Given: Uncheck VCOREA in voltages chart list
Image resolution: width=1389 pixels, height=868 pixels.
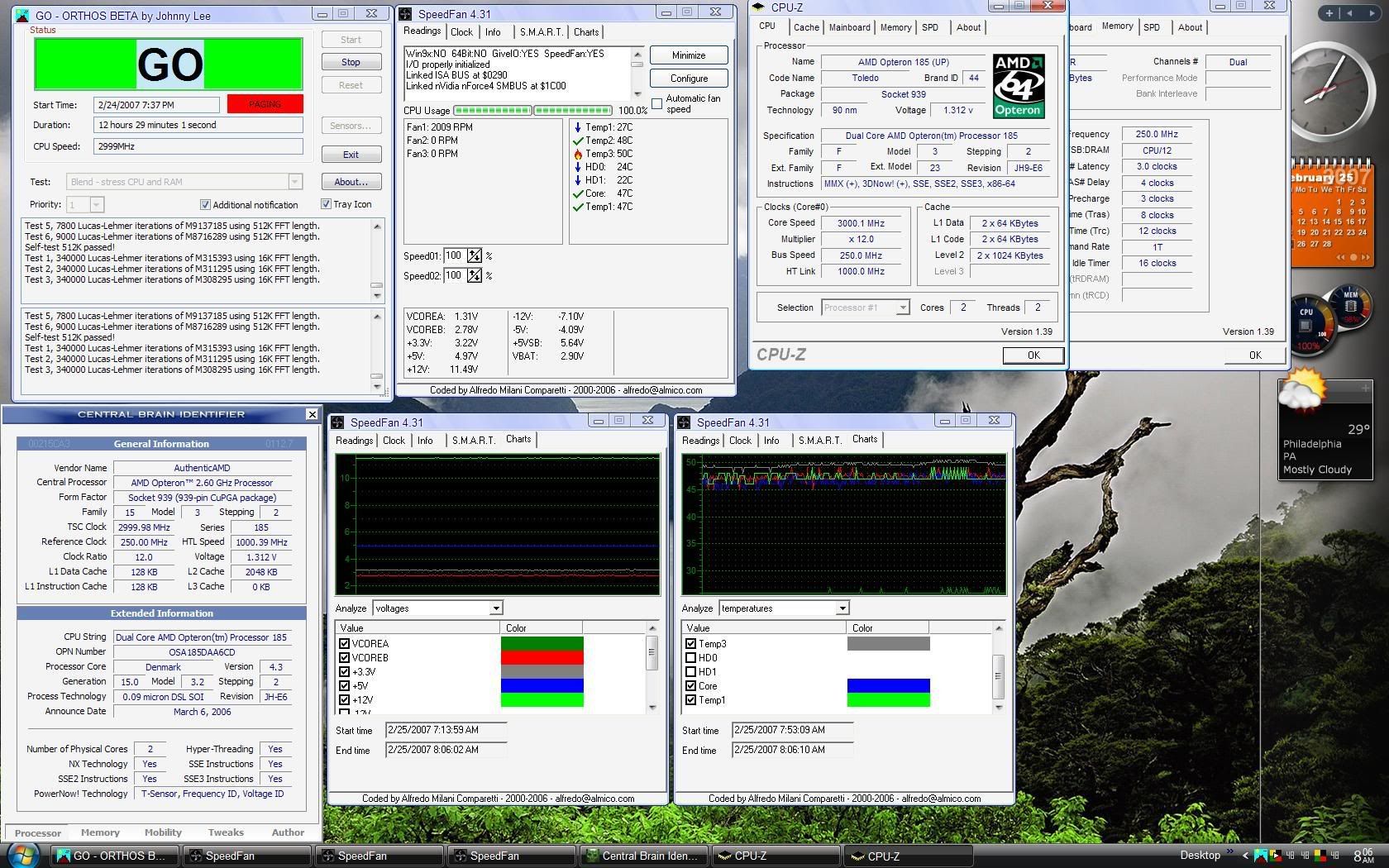Looking at the screenshot, I should pyautogui.click(x=344, y=644).
